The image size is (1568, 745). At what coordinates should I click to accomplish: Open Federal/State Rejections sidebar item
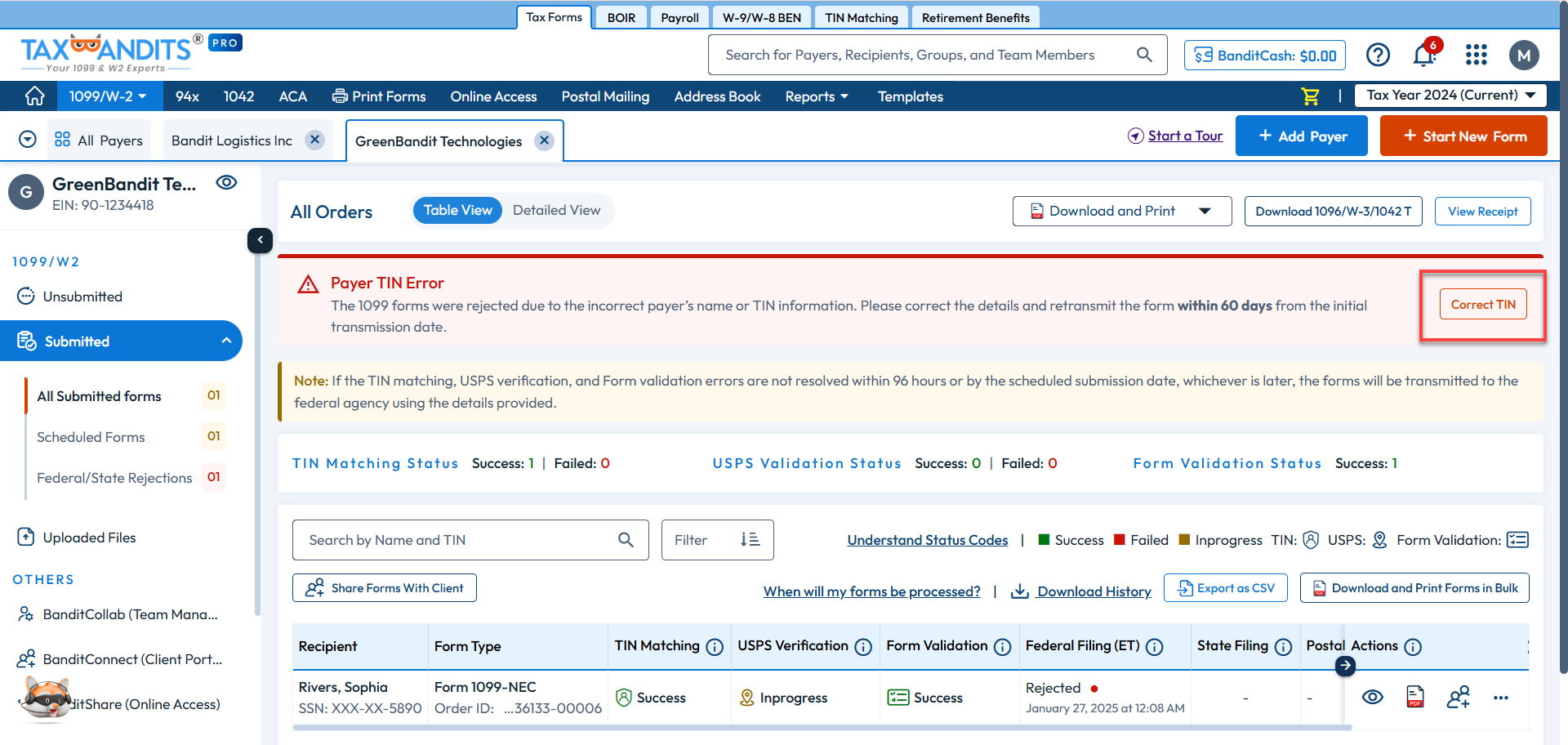pos(114,478)
